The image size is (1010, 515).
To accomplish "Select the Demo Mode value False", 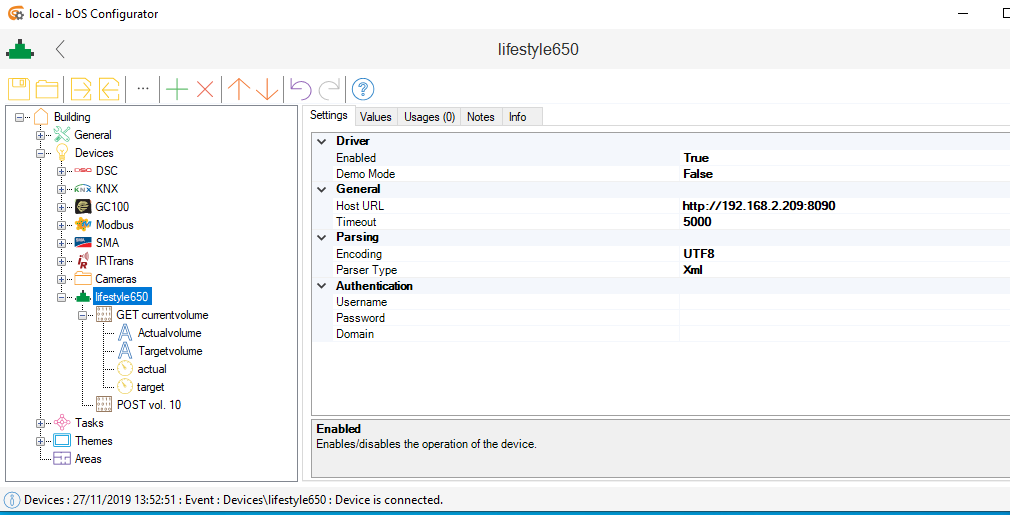I will (x=698, y=174).
